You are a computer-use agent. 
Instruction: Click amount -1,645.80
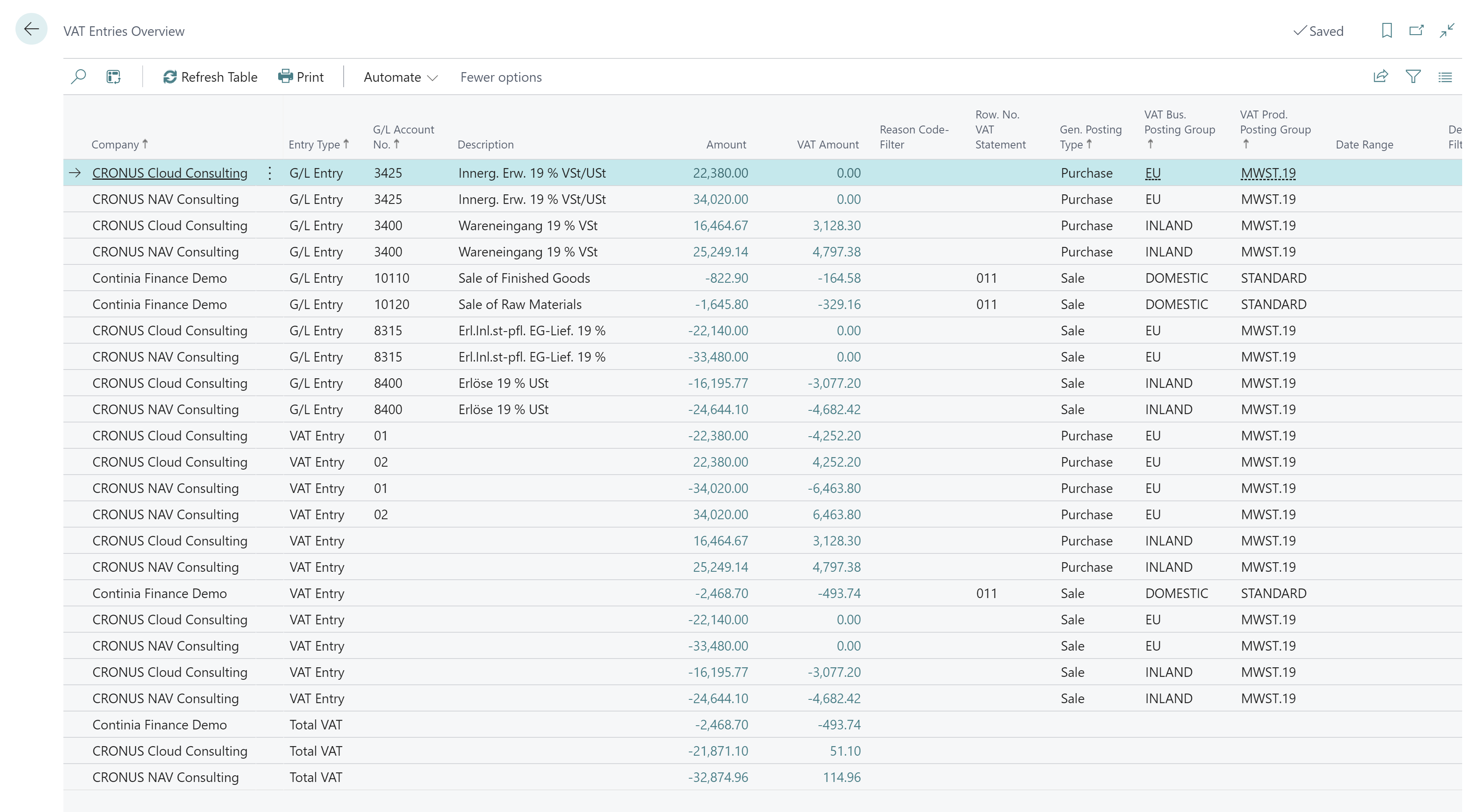721,304
